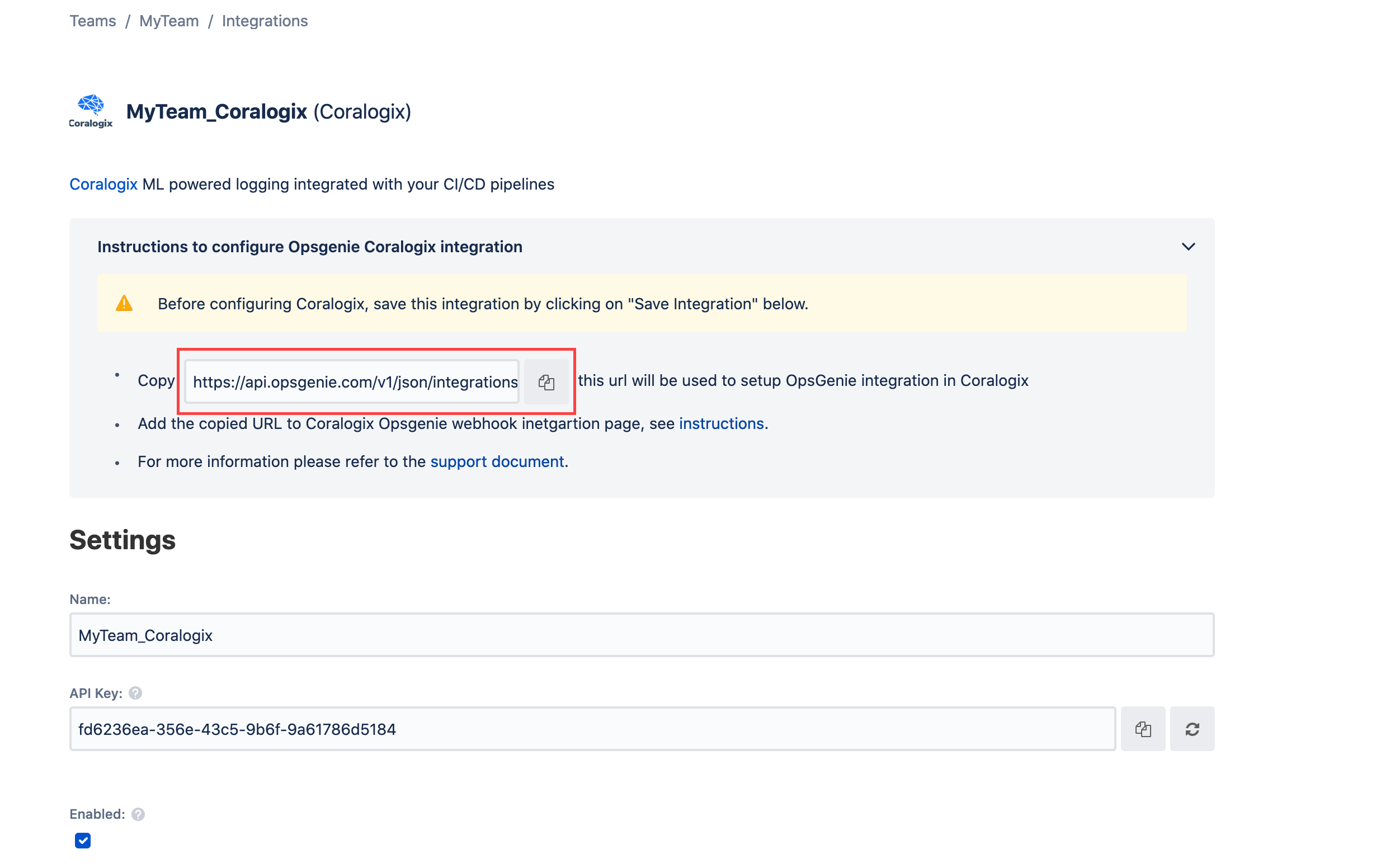
Task: Copy the Opsgenie integration URL with the copy icon
Action: 546,382
